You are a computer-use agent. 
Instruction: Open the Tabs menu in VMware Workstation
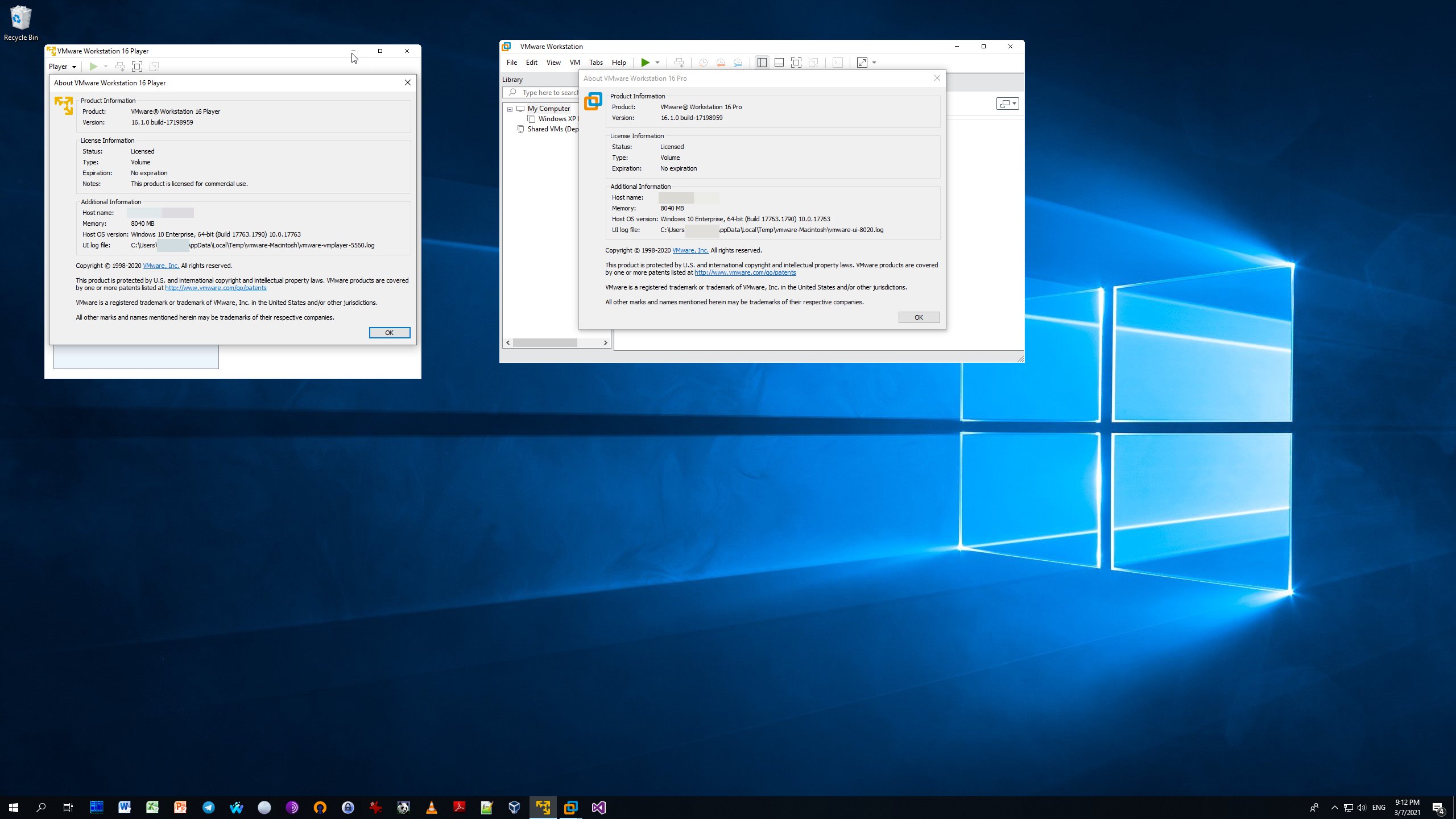(596, 63)
